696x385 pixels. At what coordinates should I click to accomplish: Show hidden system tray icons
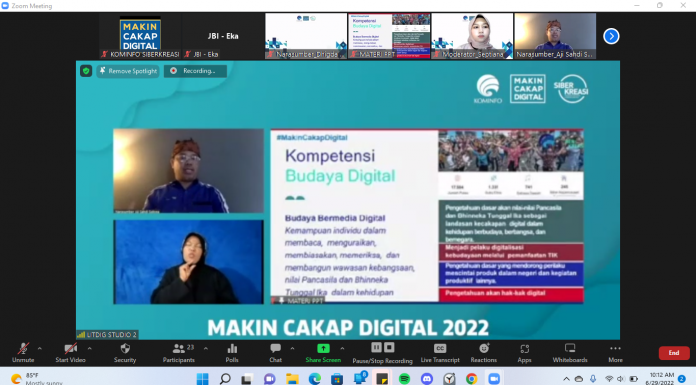click(x=566, y=379)
